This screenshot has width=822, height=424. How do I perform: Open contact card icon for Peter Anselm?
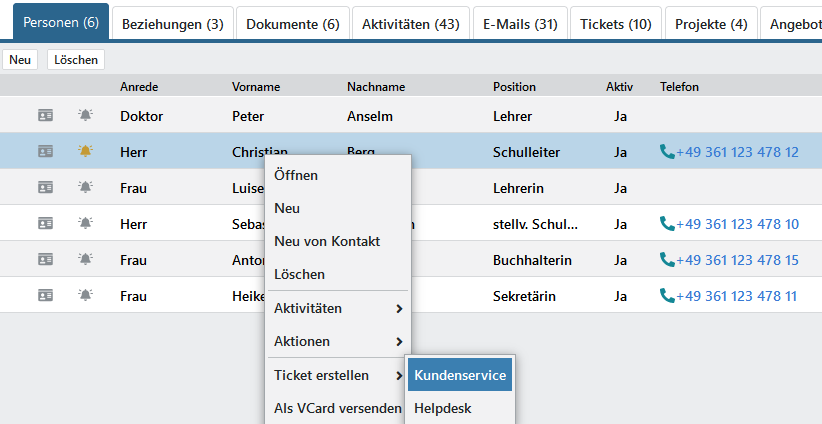coord(45,116)
